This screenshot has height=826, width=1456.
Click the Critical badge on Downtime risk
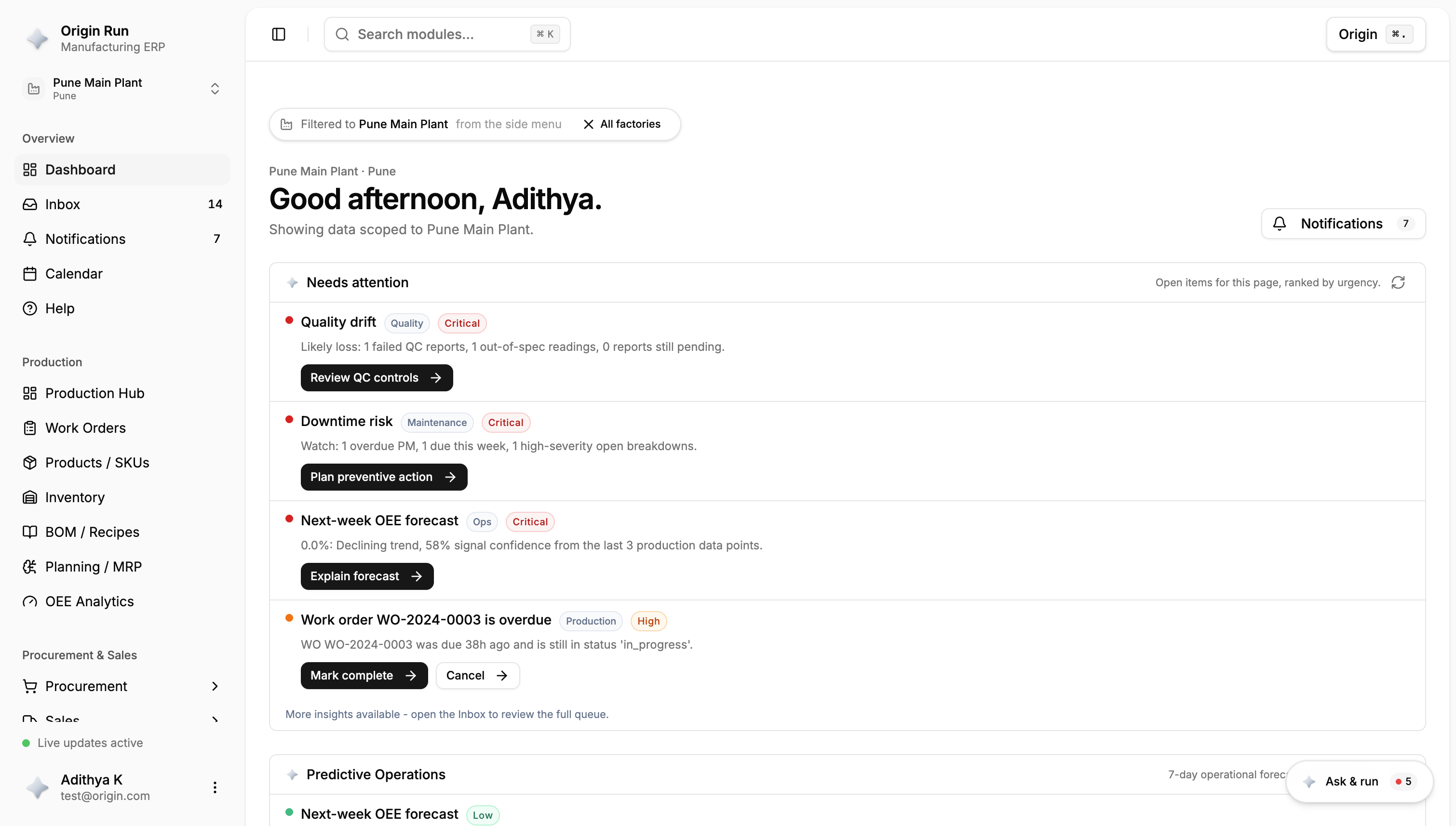[506, 422]
